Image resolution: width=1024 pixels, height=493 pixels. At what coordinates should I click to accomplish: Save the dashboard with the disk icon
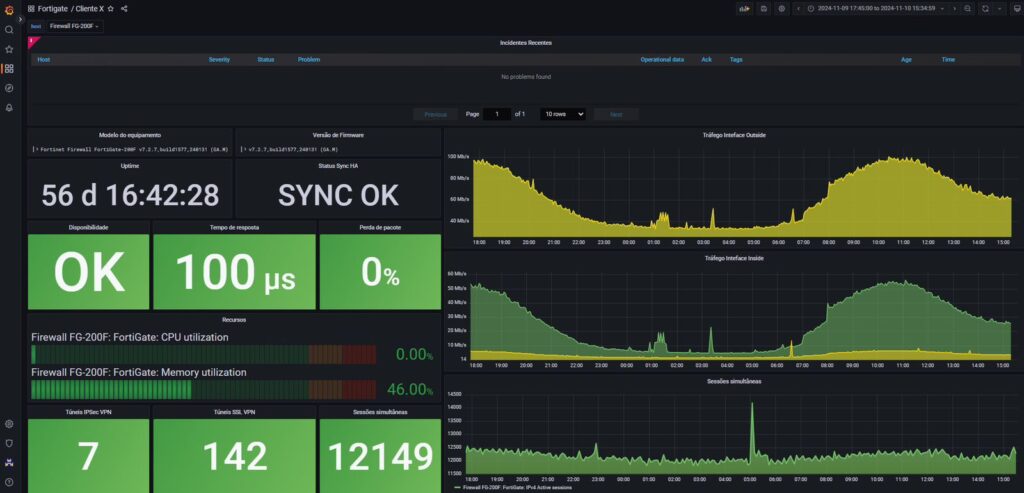pyautogui.click(x=763, y=8)
